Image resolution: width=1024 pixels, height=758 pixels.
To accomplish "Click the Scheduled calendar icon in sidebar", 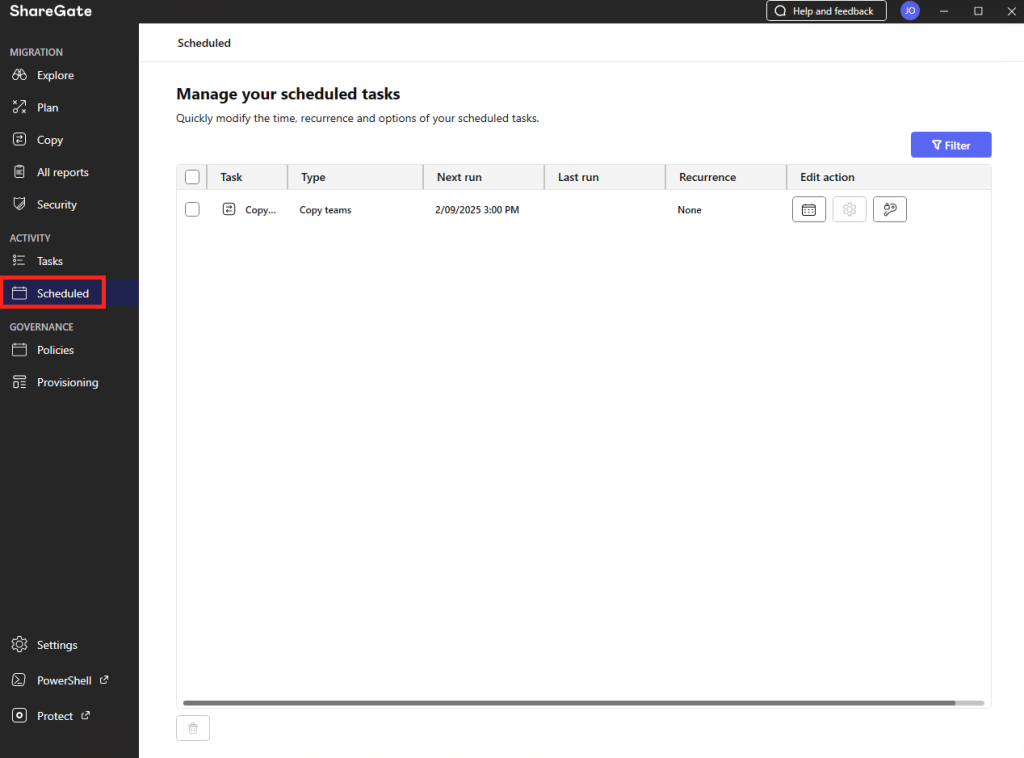I will [20, 293].
